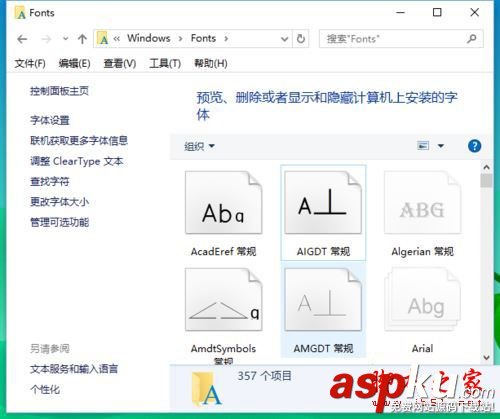Select the AmdtSymbols font thumbnail
Screen dimensions: 500x419
223,299
